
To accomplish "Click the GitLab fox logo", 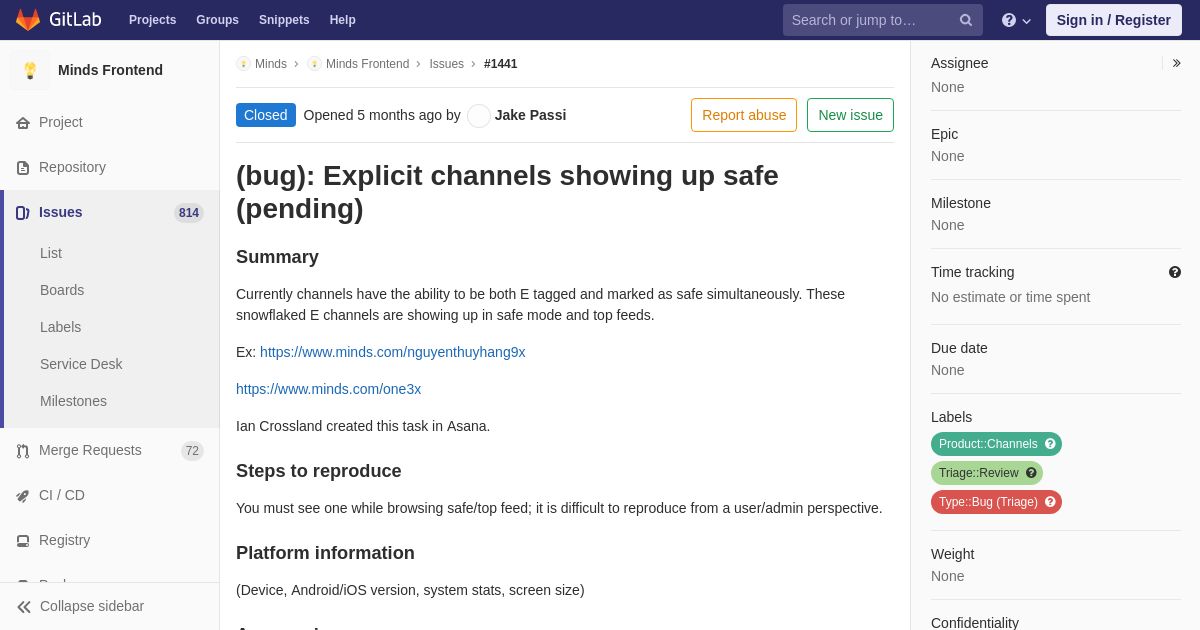I will coord(28,20).
